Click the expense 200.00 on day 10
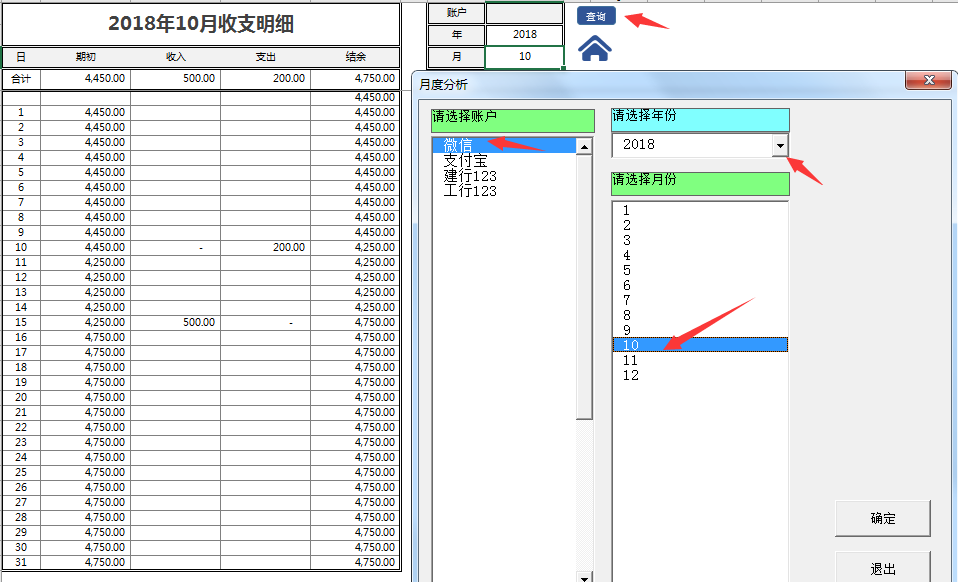This screenshot has width=958, height=582. pyautogui.click(x=265, y=247)
